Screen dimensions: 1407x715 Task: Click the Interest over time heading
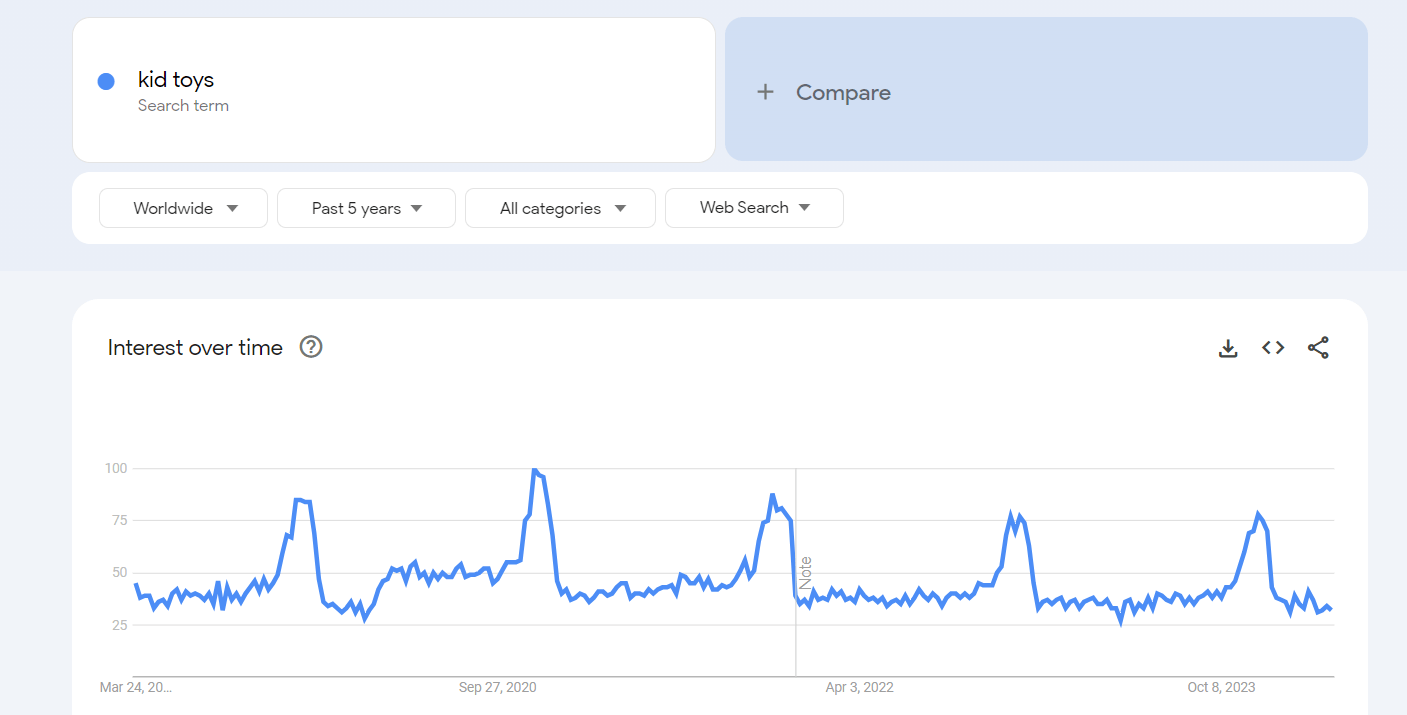195,347
